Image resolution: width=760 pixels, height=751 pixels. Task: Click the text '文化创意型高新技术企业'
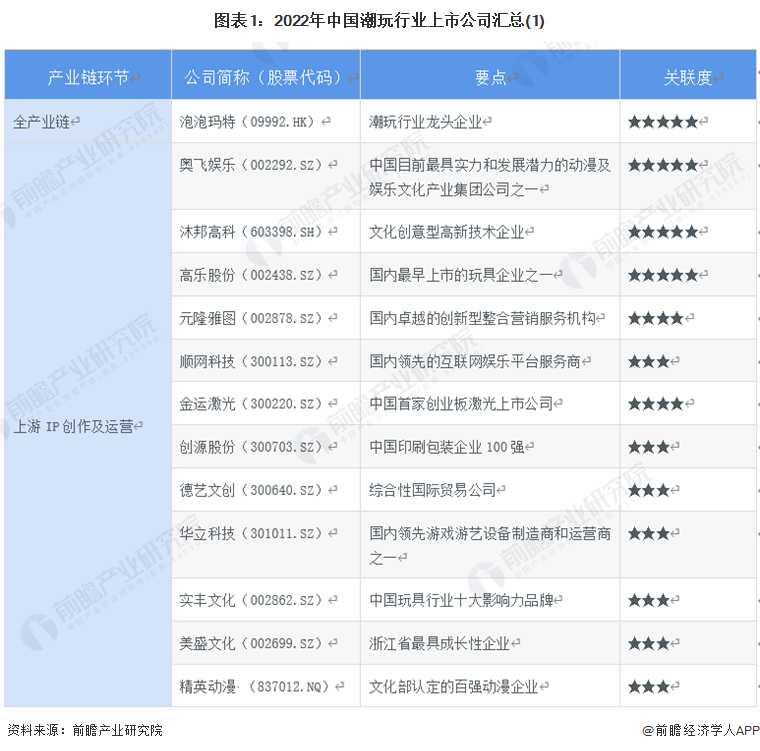tap(447, 232)
